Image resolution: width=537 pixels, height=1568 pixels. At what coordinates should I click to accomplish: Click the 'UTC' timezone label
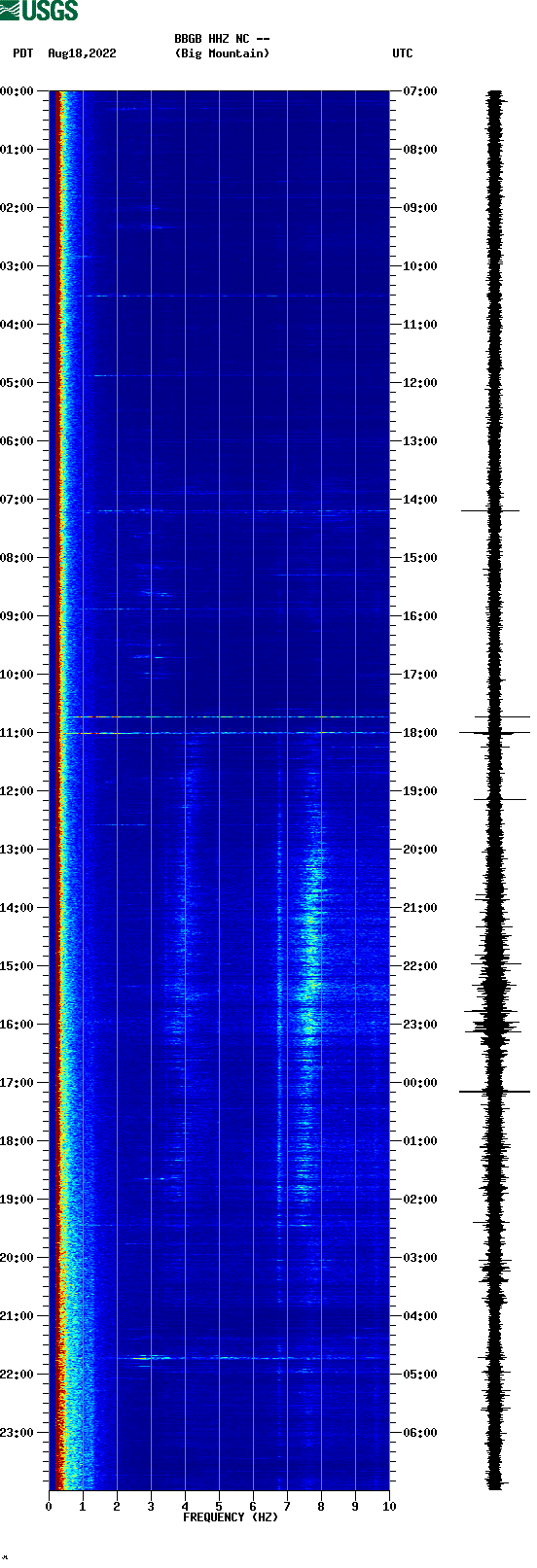click(403, 53)
